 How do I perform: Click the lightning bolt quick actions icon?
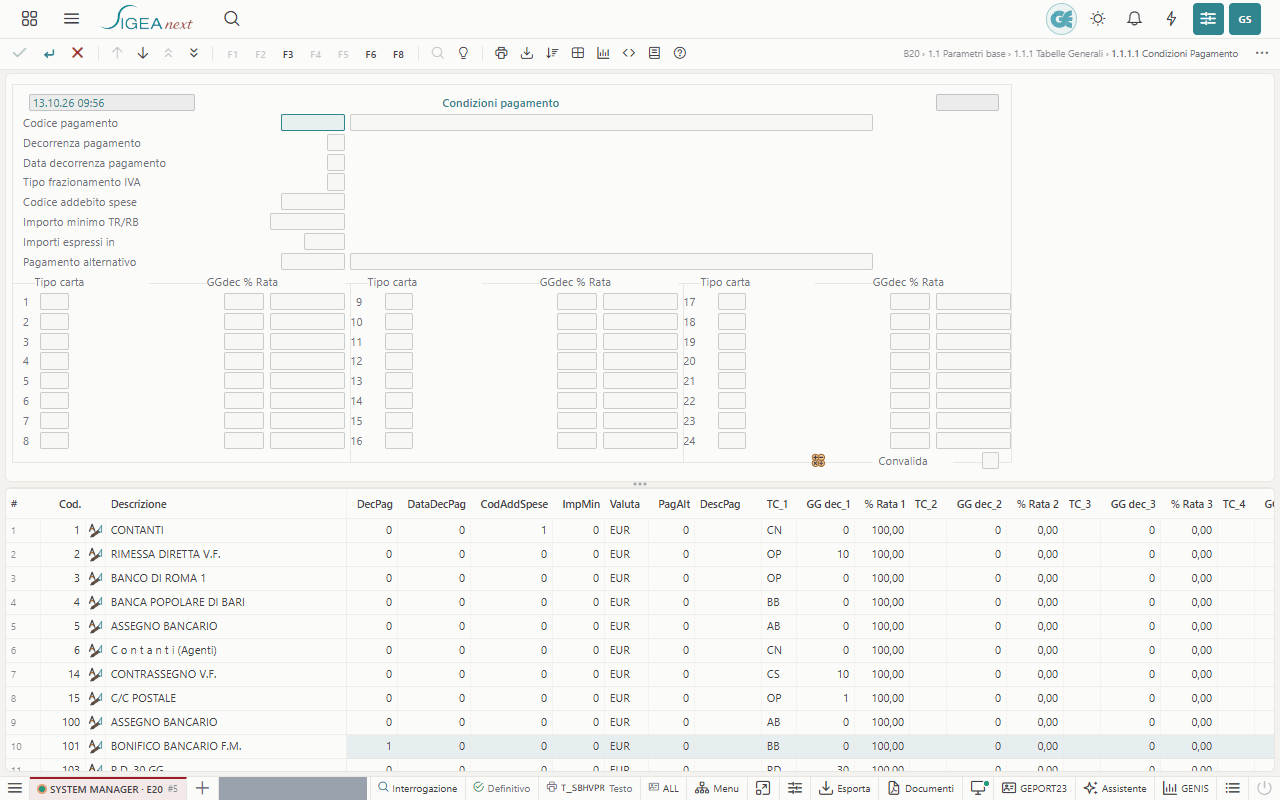pyautogui.click(x=1171, y=19)
